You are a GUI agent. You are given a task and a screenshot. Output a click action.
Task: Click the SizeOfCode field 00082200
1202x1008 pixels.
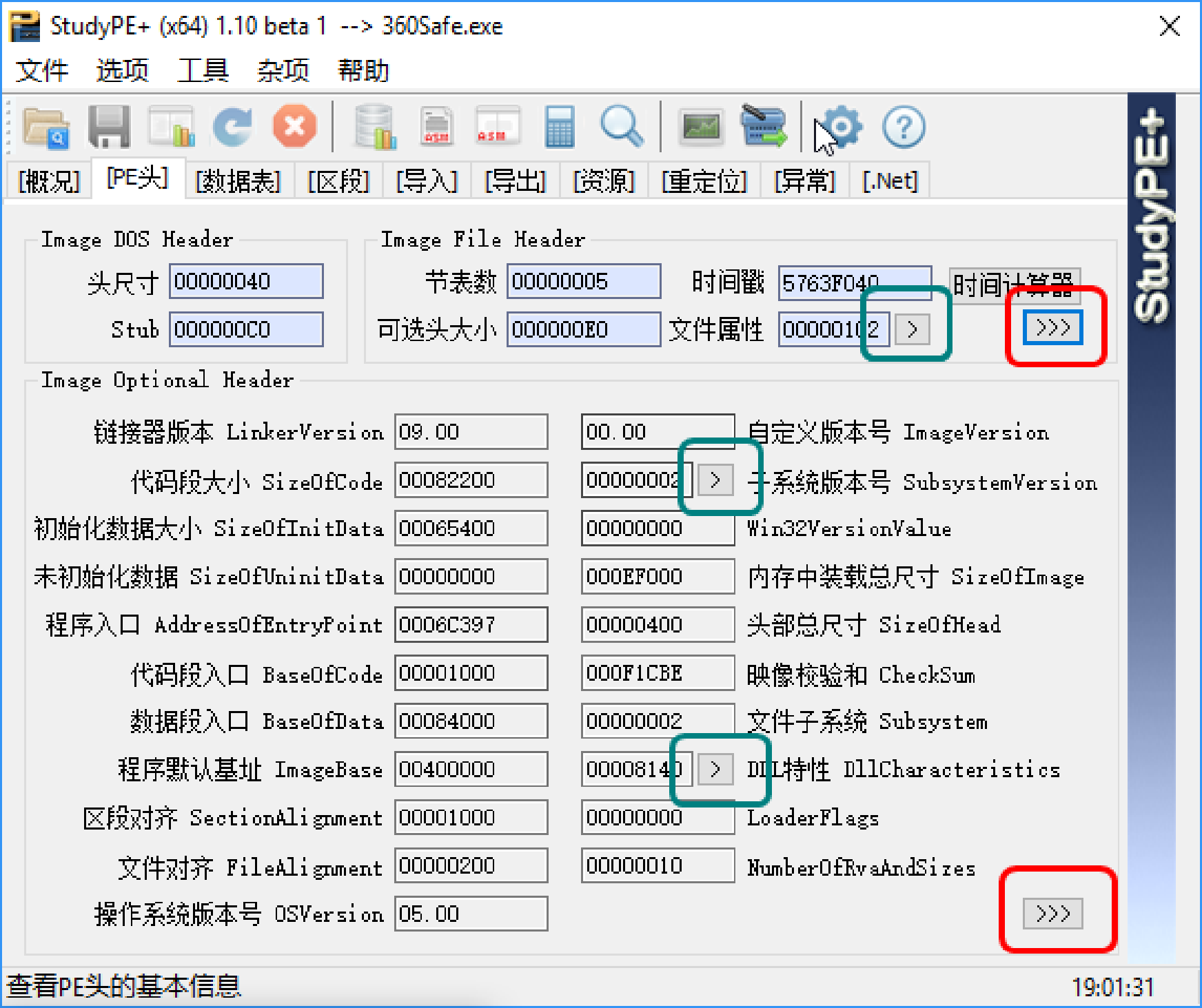(x=471, y=480)
